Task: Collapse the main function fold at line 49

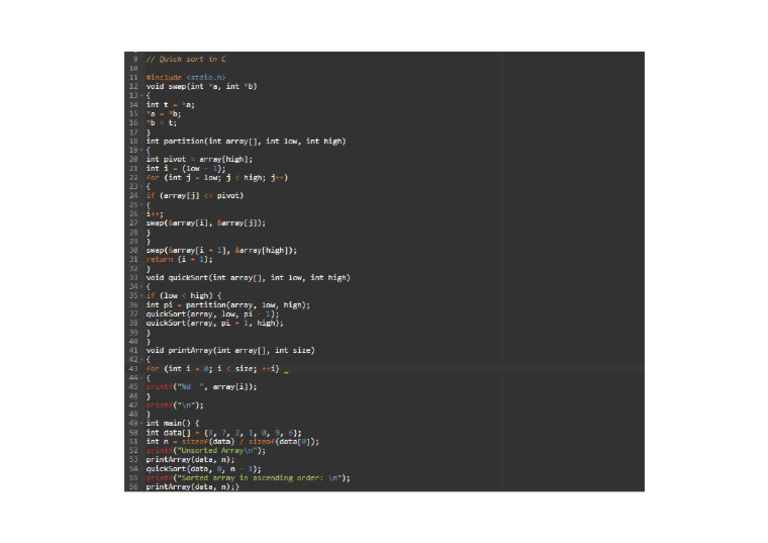Action: (x=142, y=423)
